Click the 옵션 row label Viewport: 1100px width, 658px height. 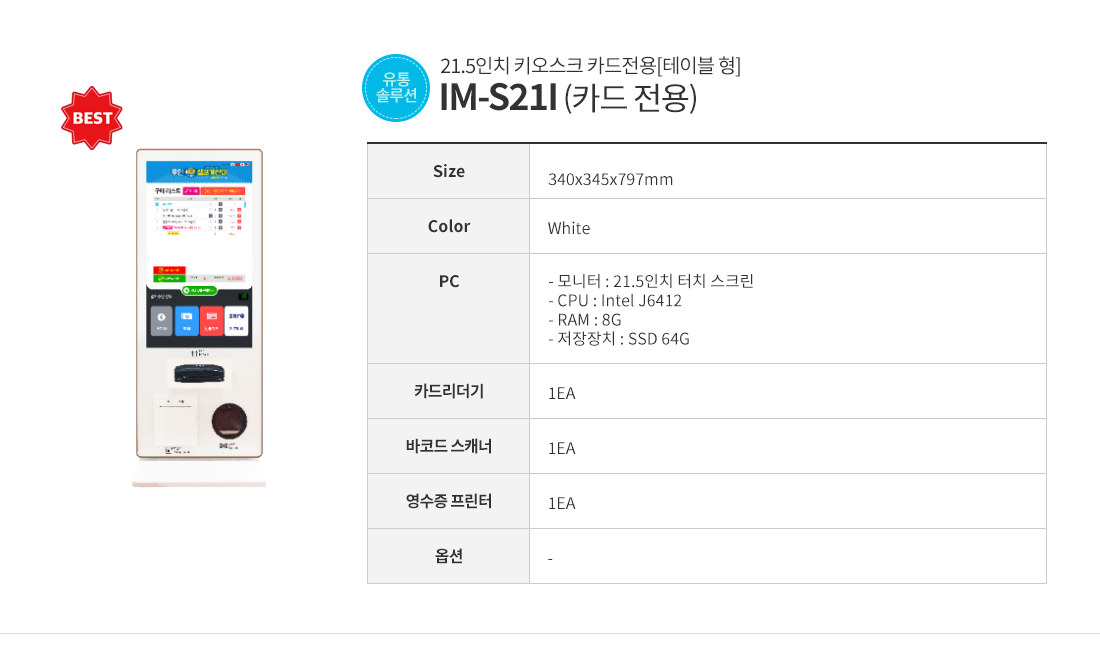click(x=449, y=556)
